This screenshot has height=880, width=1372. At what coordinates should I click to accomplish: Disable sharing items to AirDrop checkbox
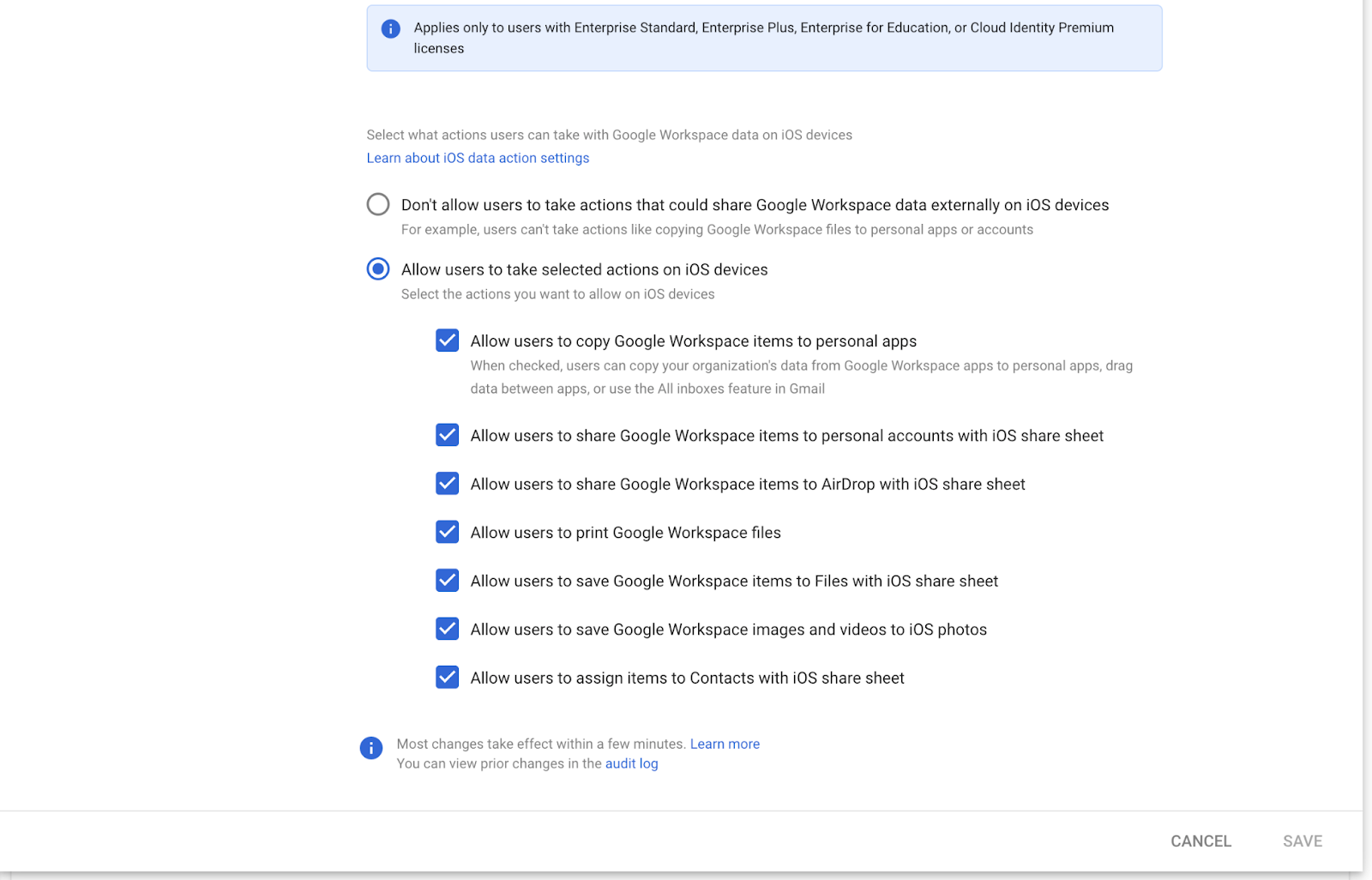point(447,484)
